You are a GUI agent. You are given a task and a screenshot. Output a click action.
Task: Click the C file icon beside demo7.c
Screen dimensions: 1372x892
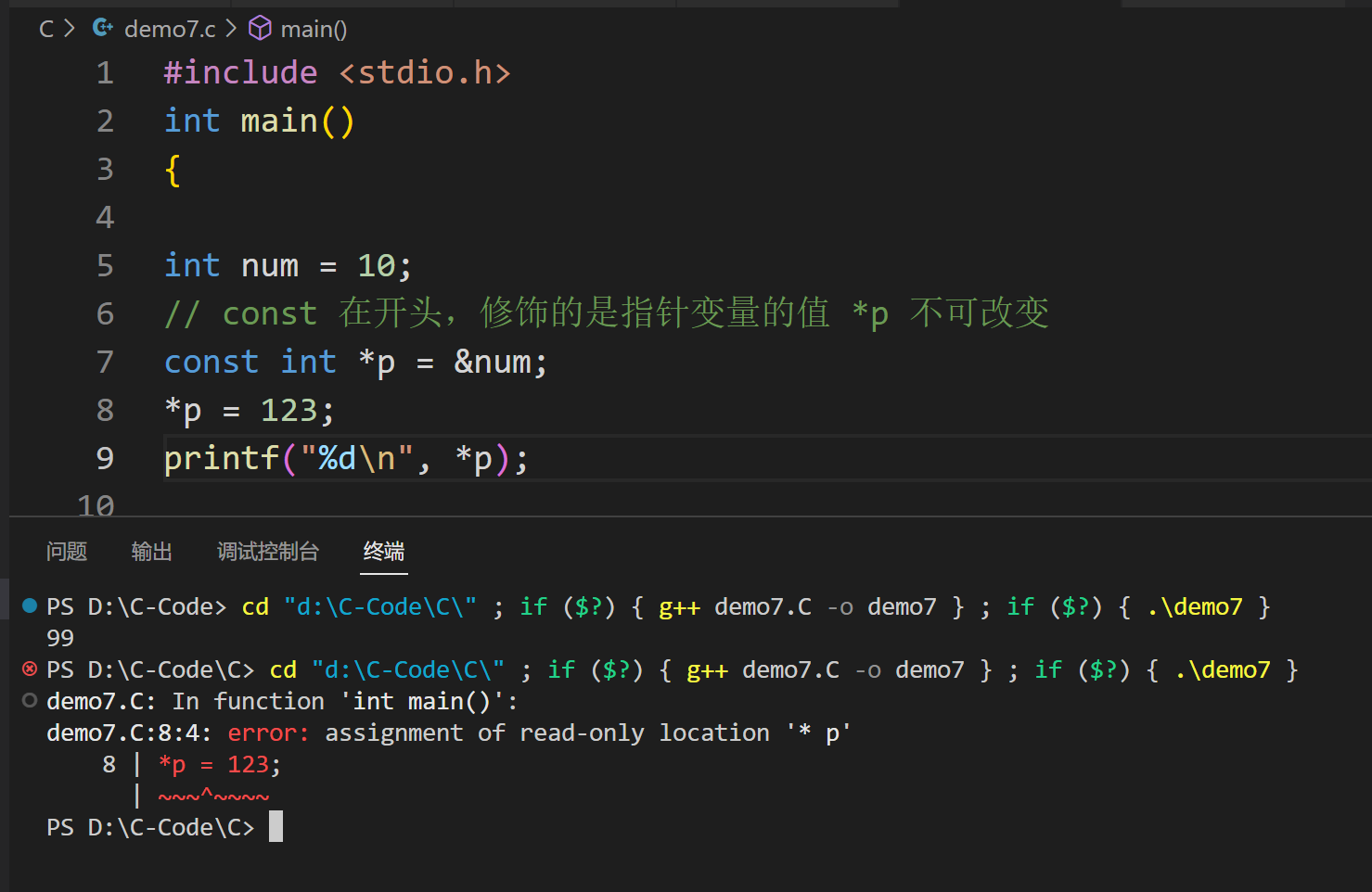click(x=103, y=29)
